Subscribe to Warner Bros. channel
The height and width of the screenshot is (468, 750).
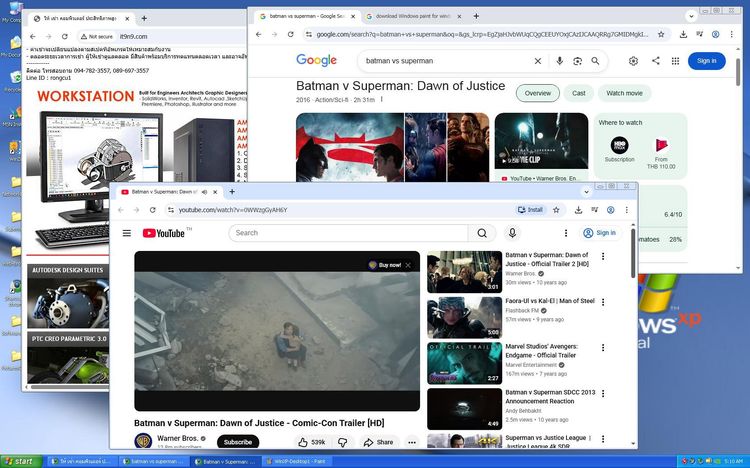point(238,442)
